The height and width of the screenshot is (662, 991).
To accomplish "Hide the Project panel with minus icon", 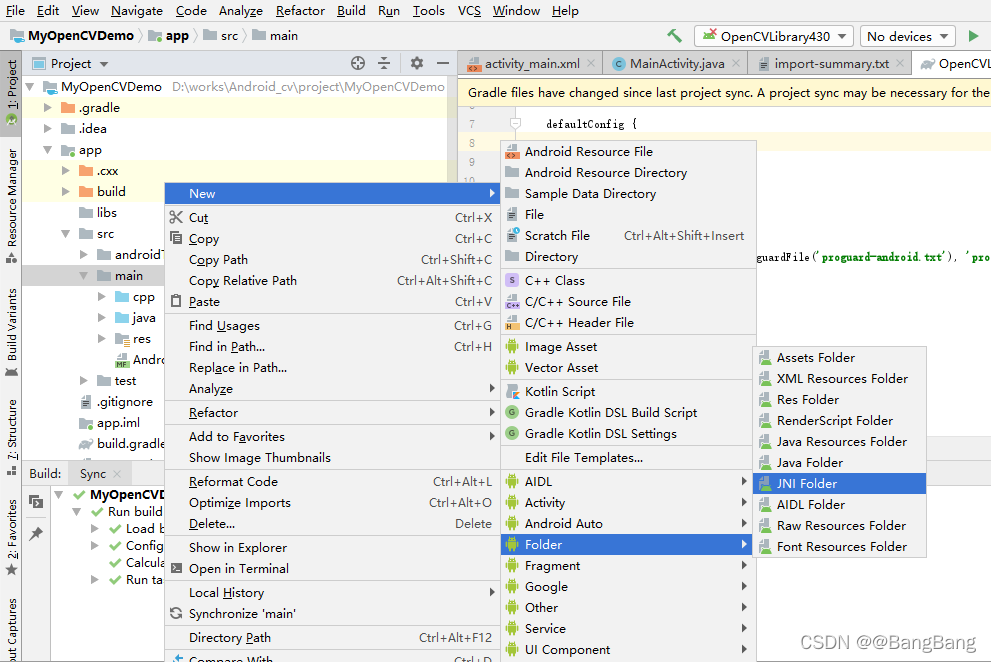I will (x=443, y=63).
